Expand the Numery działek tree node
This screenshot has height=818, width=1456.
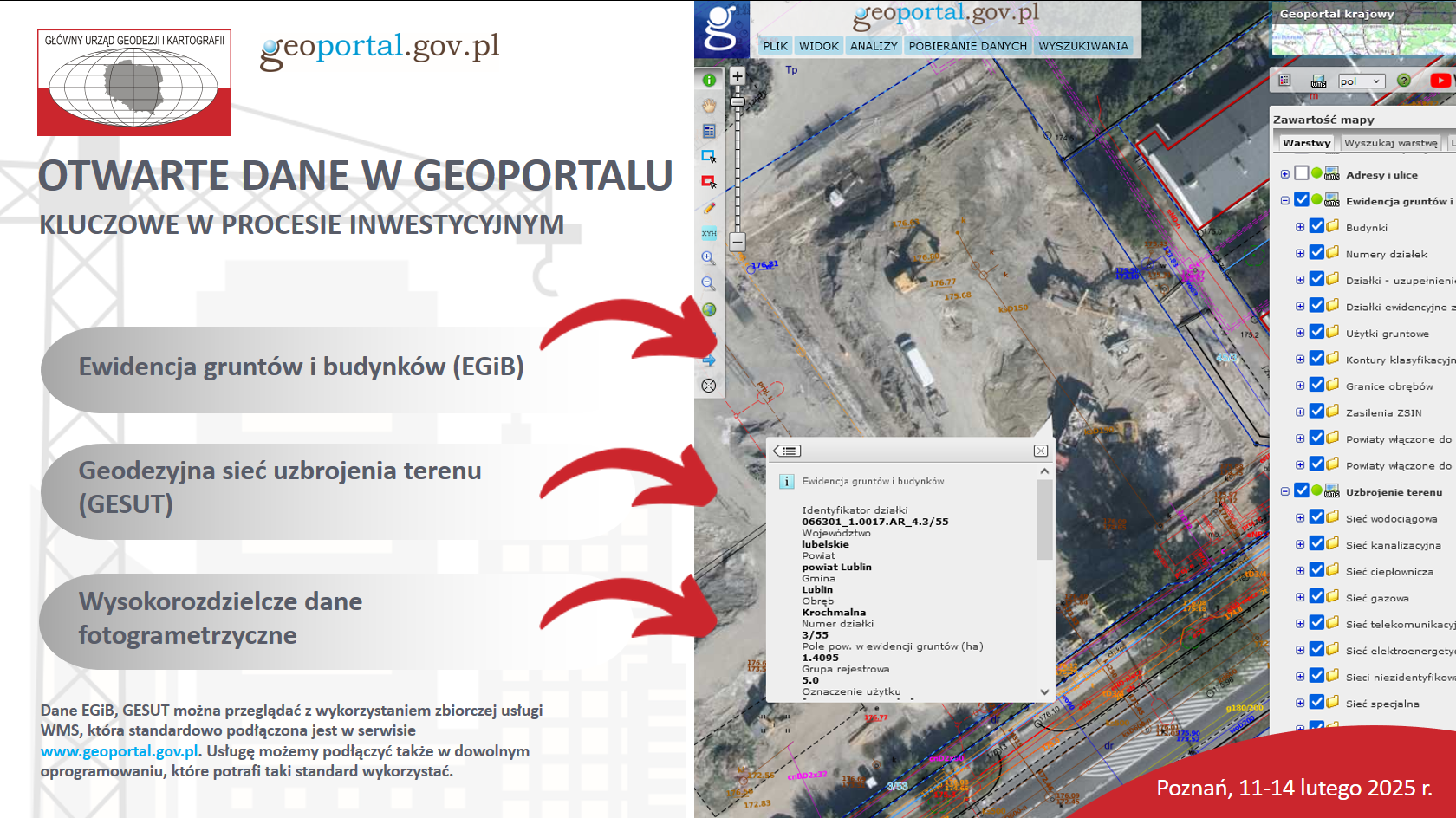tap(1300, 253)
